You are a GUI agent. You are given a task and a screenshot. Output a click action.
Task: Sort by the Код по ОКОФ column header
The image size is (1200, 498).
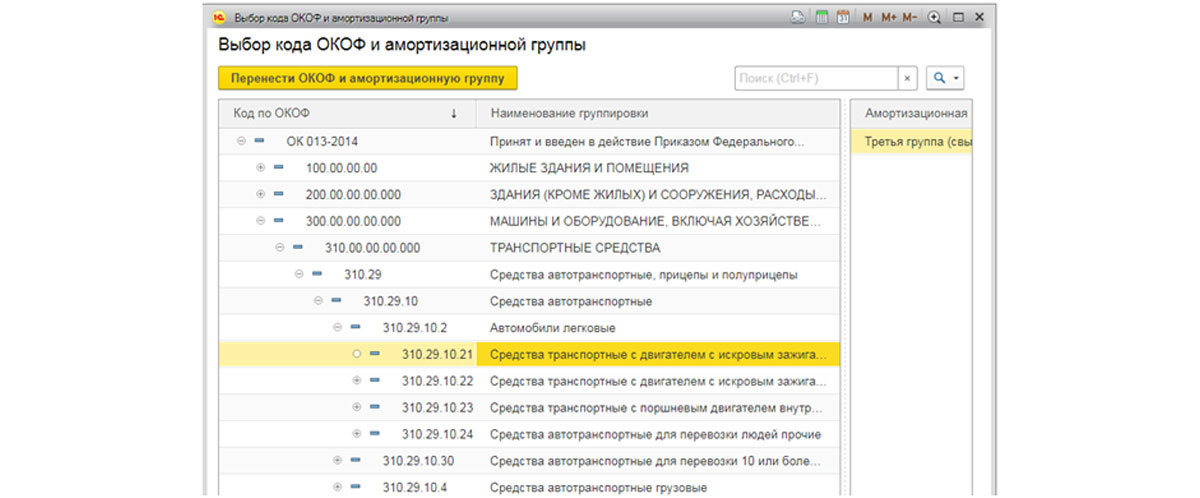coord(347,114)
